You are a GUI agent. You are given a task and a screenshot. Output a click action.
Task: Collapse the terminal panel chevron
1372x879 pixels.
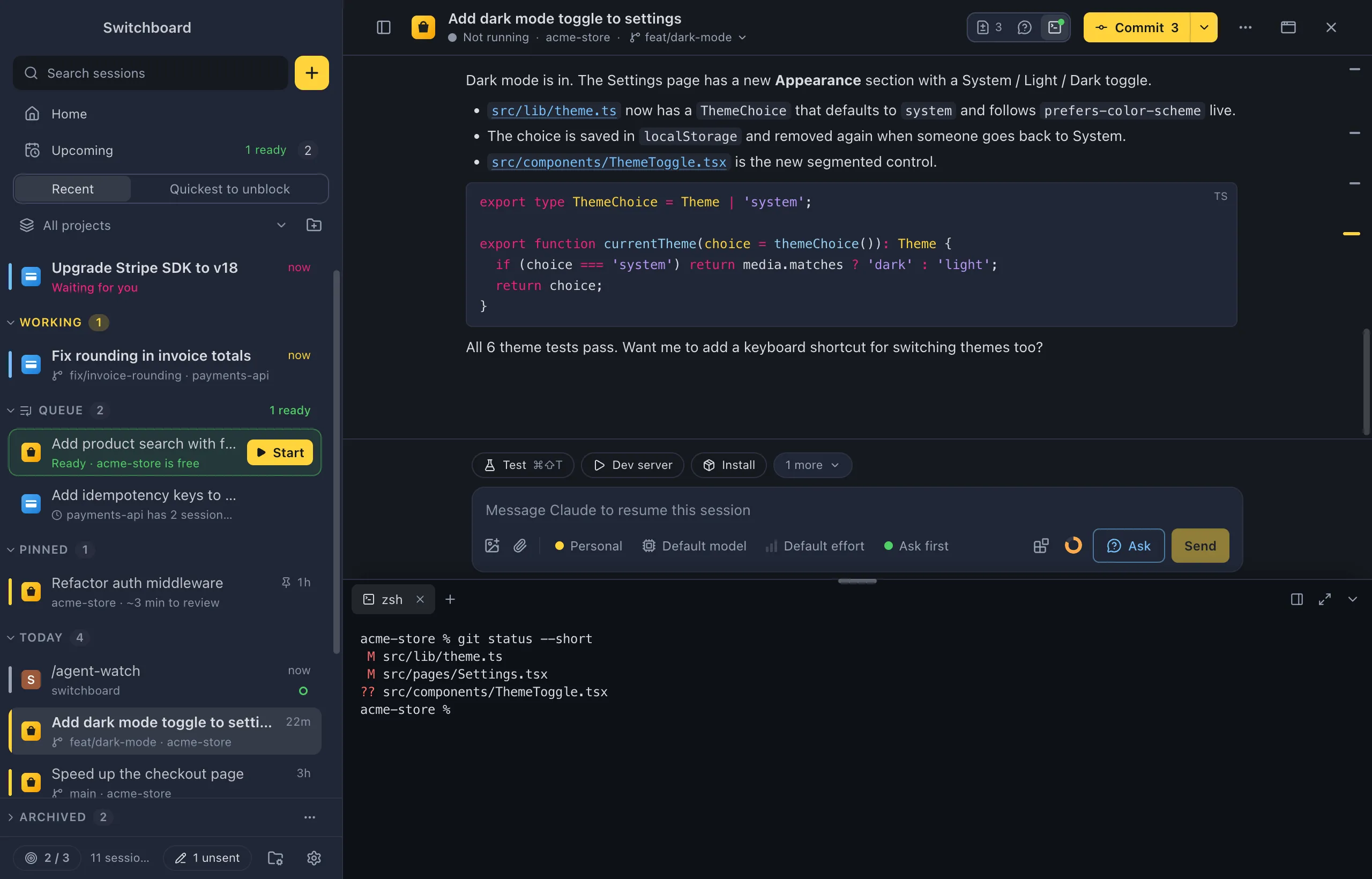coord(1353,599)
